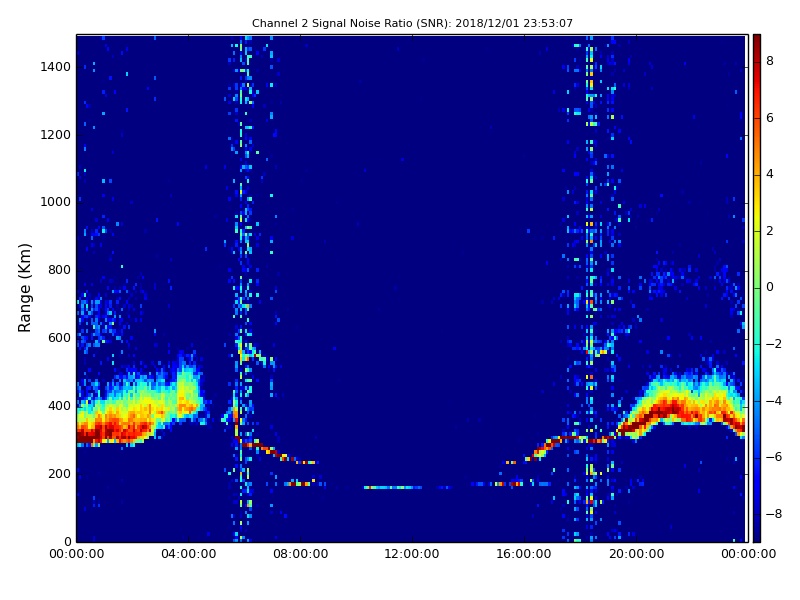The height and width of the screenshot is (600, 800).
Task: Click the 12:00:00 time axis label
Action: click(x=412, y=555)
